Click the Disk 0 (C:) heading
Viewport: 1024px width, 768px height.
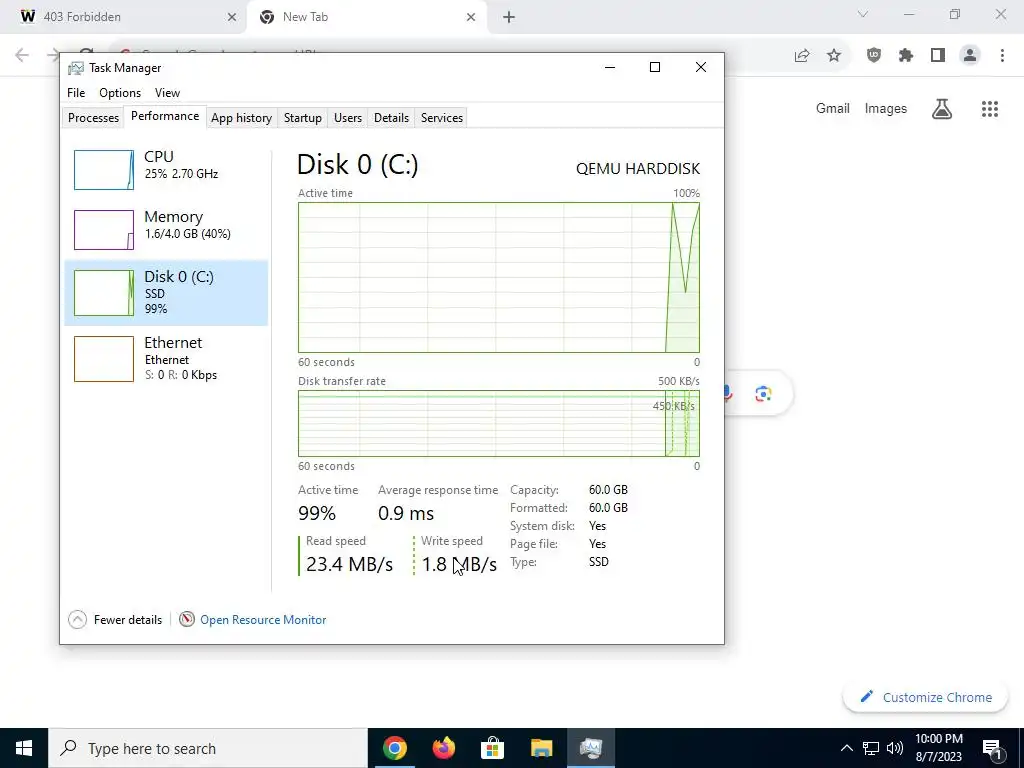[357, 165]
